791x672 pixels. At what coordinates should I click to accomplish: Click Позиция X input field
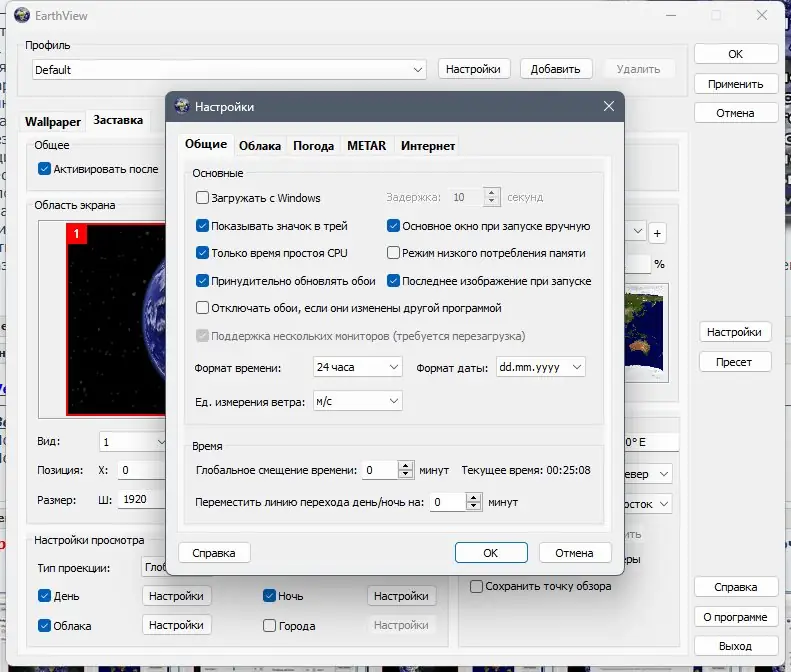click(142, 470)
